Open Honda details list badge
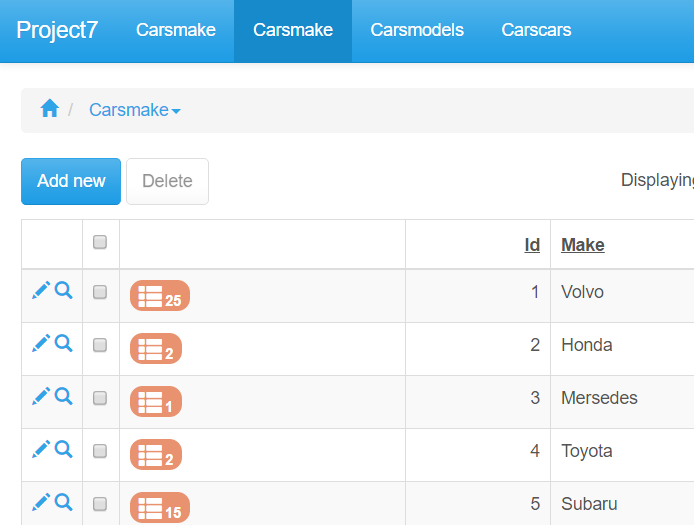The image size is (694, 525). [x=156, y=348]
